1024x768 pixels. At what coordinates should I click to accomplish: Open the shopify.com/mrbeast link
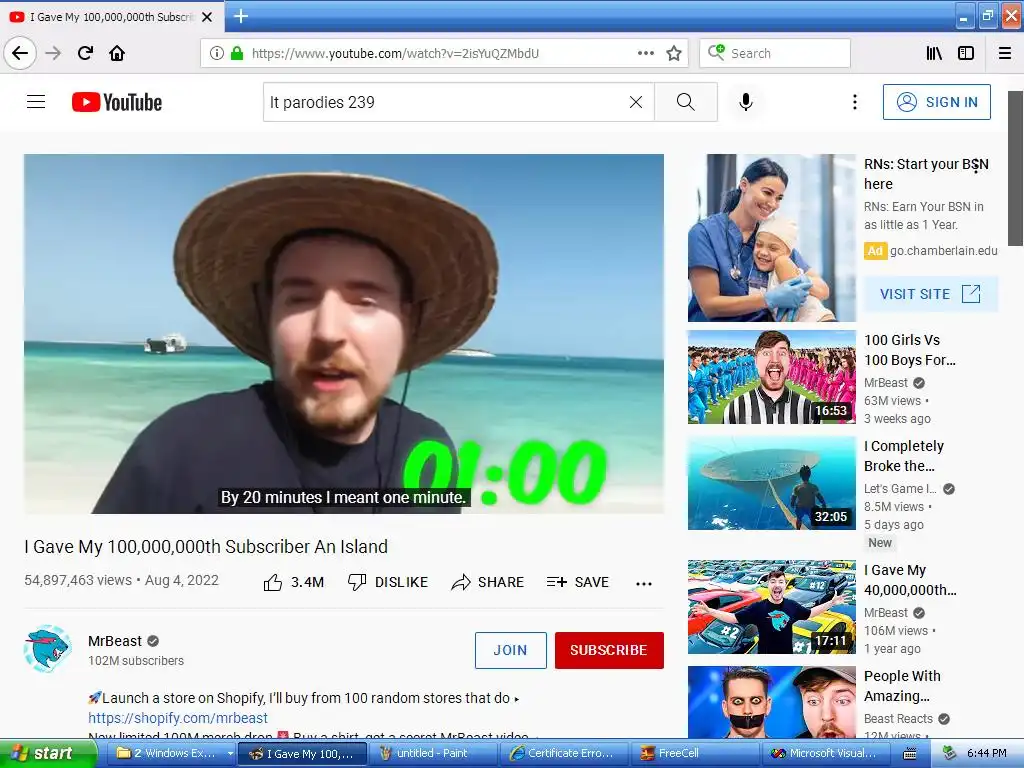[178, 718]
